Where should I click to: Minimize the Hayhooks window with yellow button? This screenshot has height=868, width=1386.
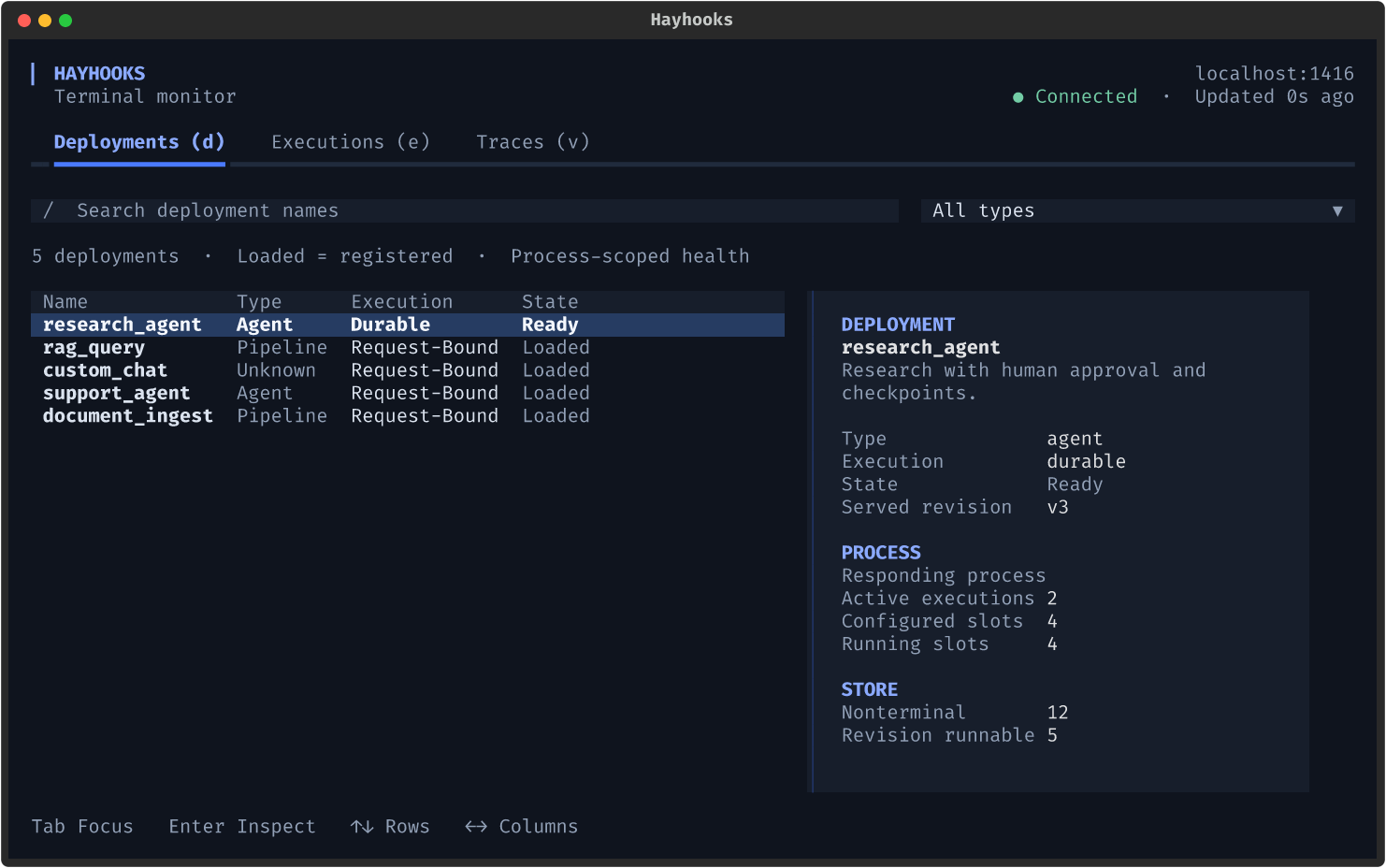pyautogui.click(x=45, y=21)
